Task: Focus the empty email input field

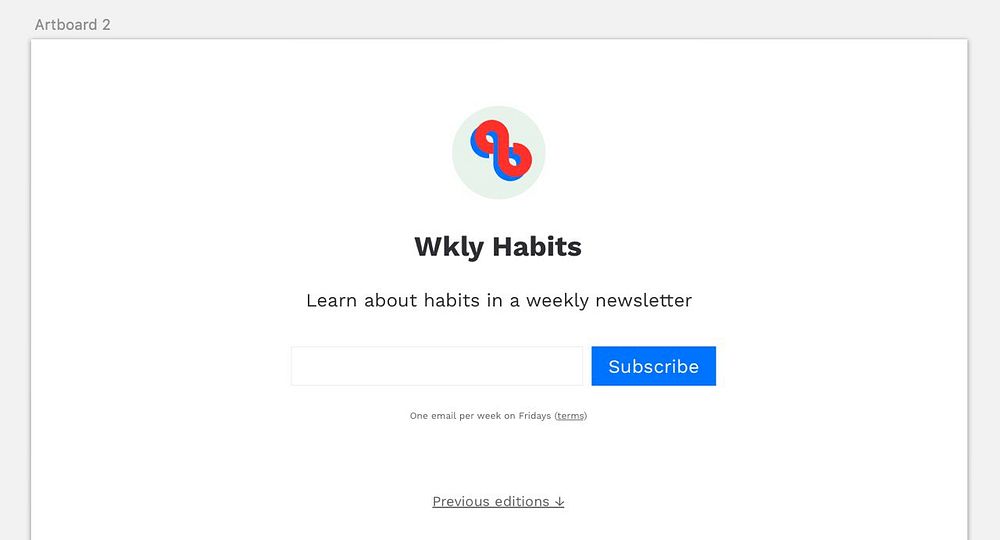Action: click(x=437, y=366)
